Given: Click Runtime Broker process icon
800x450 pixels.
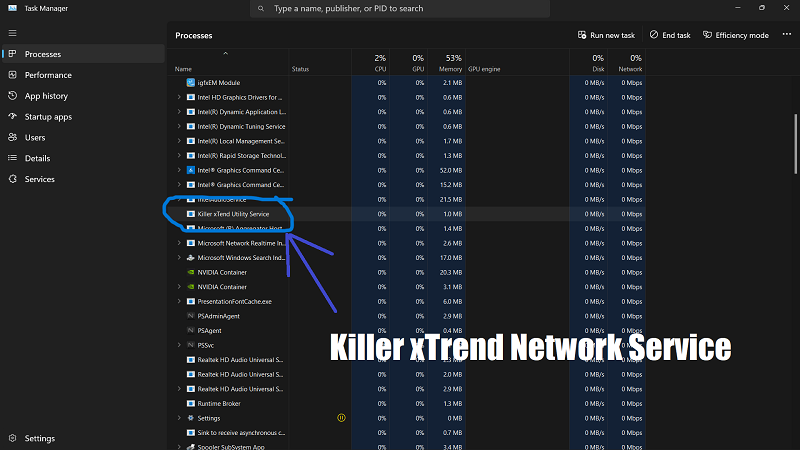Looking at the screenshot, I should tap(191, 404).
